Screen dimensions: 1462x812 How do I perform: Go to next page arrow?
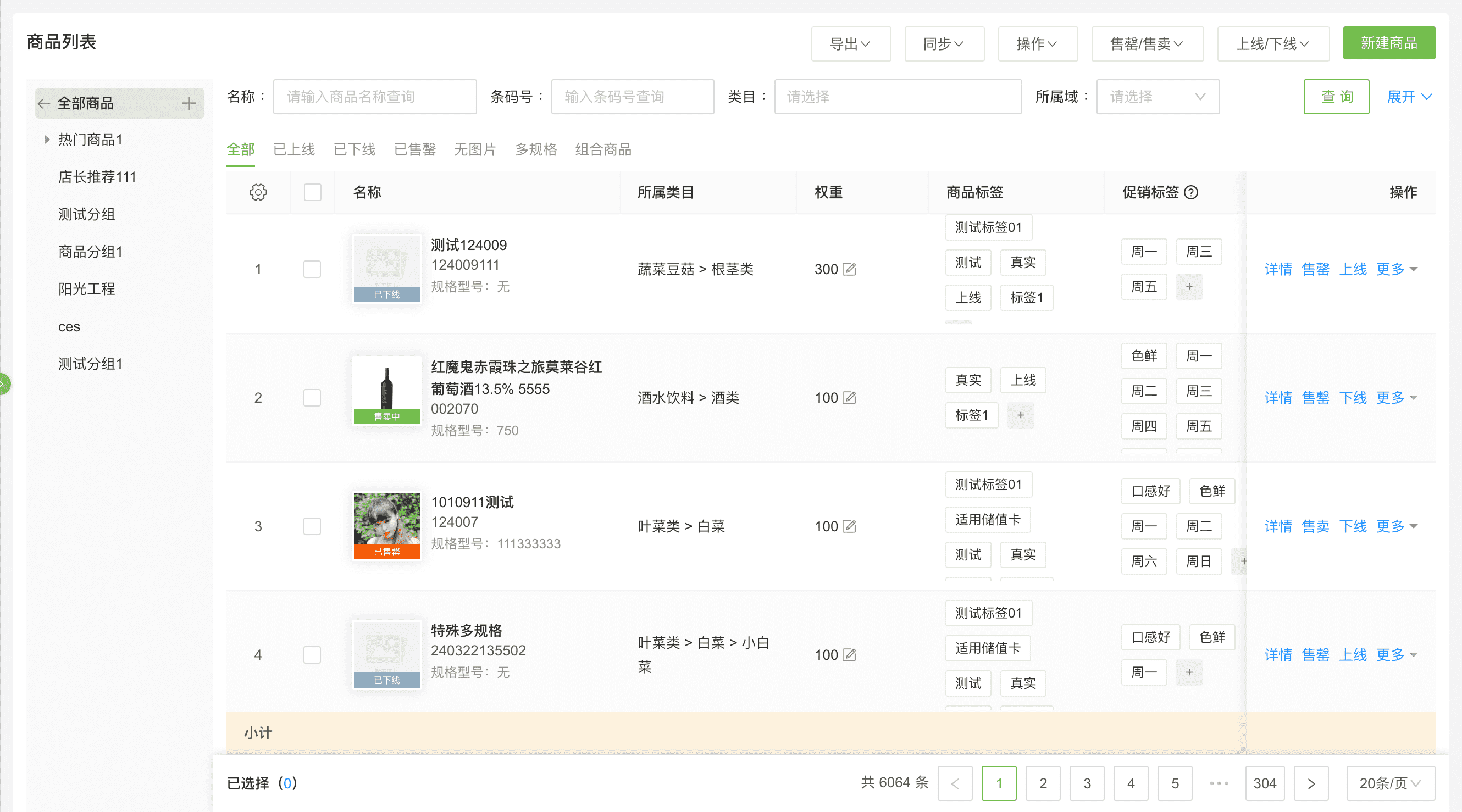point(1310,783)
